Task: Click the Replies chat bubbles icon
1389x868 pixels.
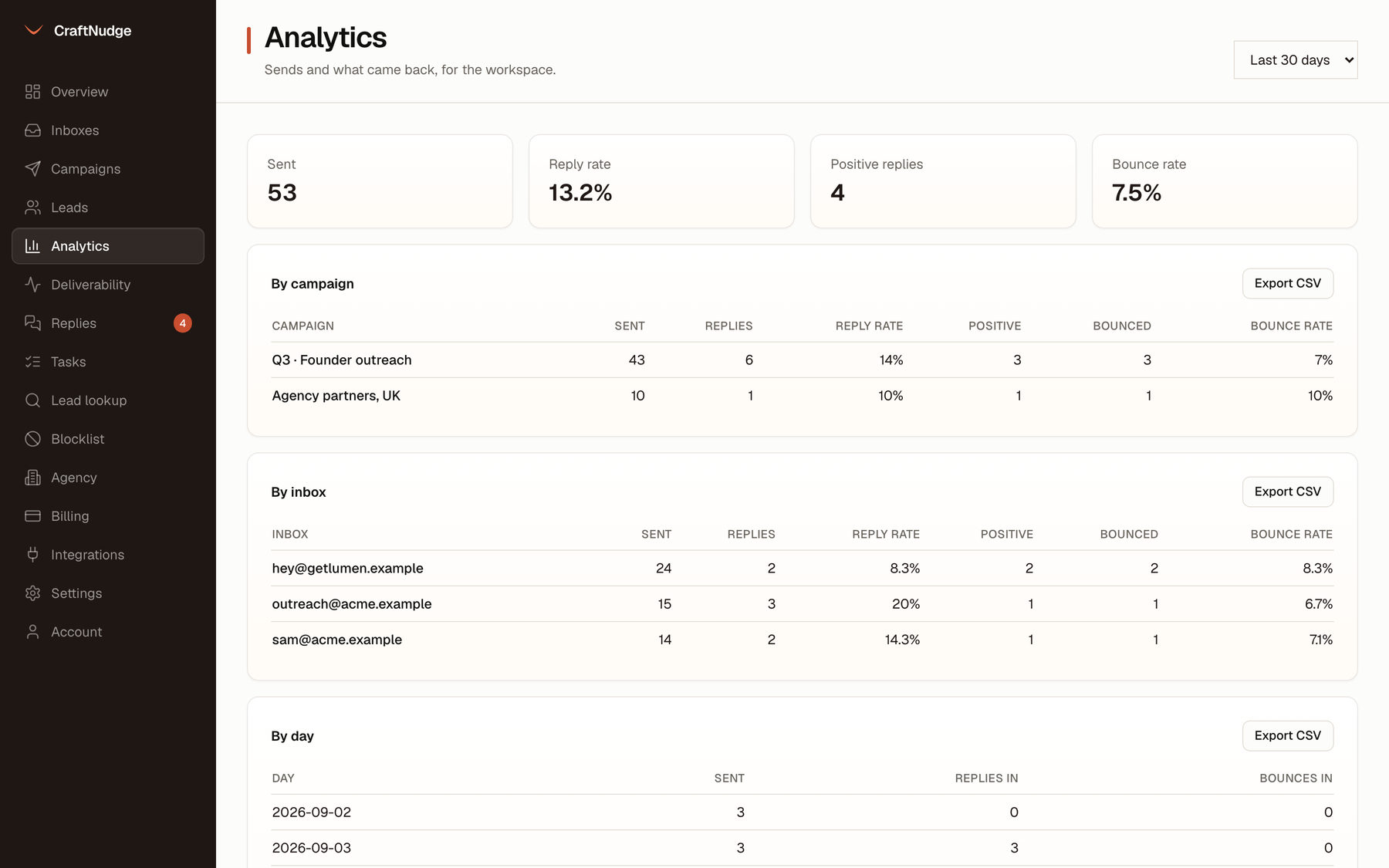Action: pyautogui.click(x=32, y=323)
